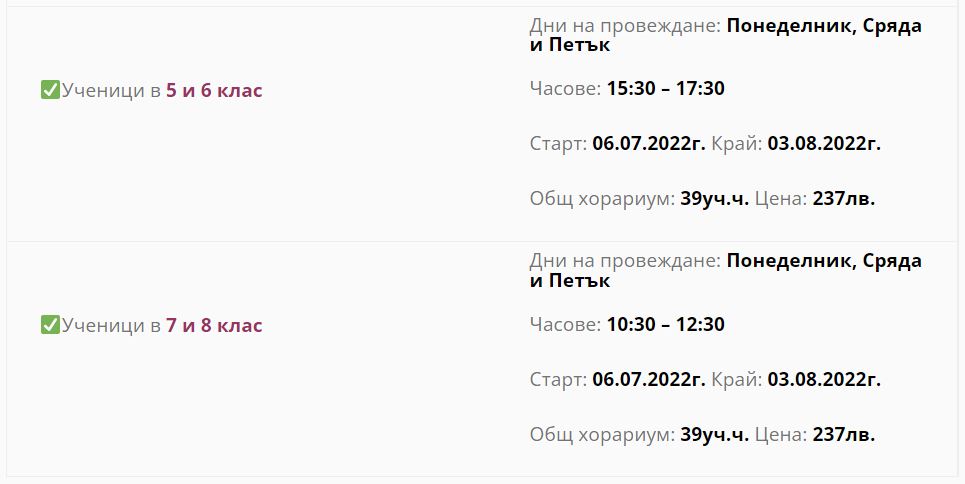965x484 pixels.
Task: Click the start date 06.07.2022г. in first row
Action: [x=649, y=144]
